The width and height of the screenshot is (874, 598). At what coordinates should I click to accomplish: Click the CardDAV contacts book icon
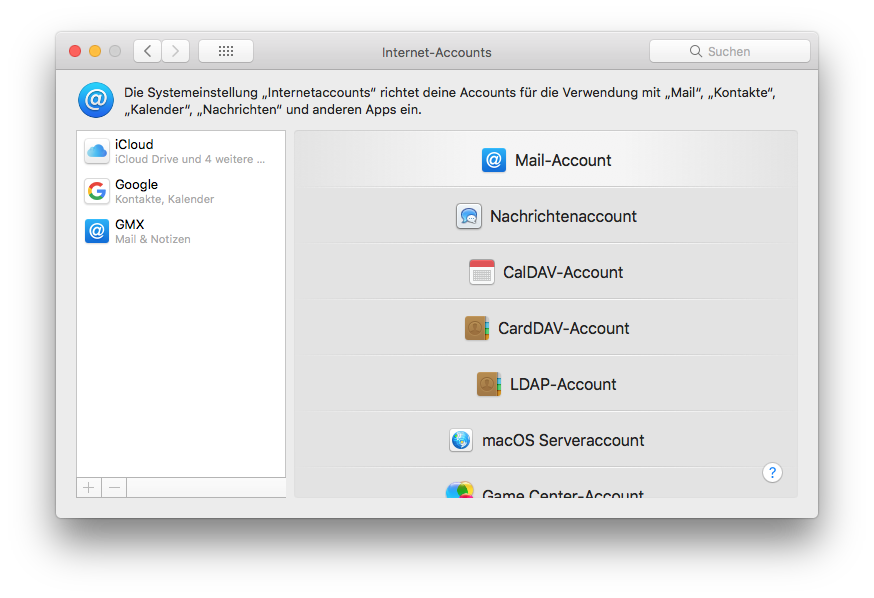pyautogui.click(x=477, y=328)
